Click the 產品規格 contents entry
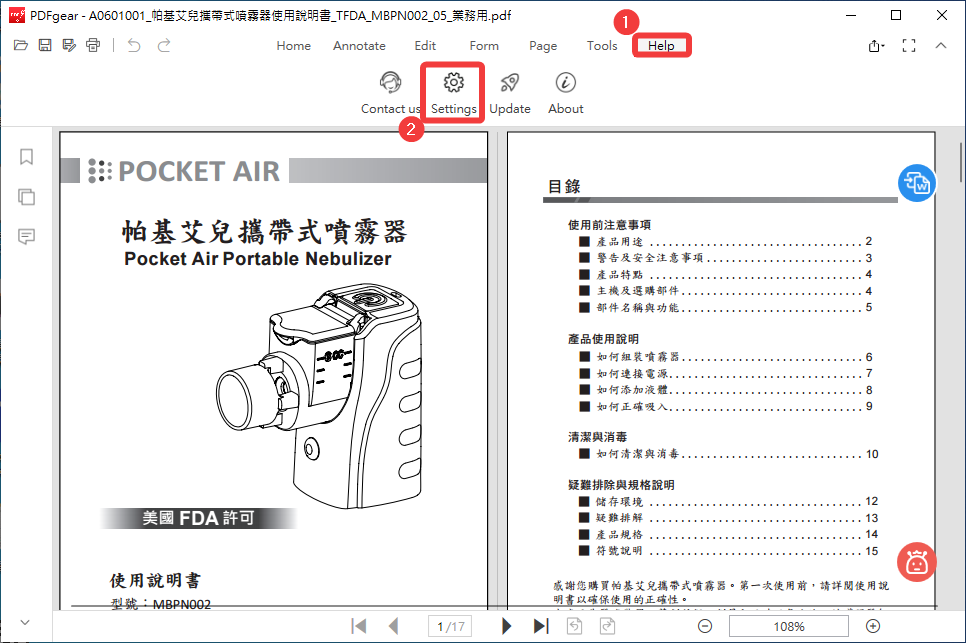The width and height of the screenshot is (966, 643). pos(729,535)
